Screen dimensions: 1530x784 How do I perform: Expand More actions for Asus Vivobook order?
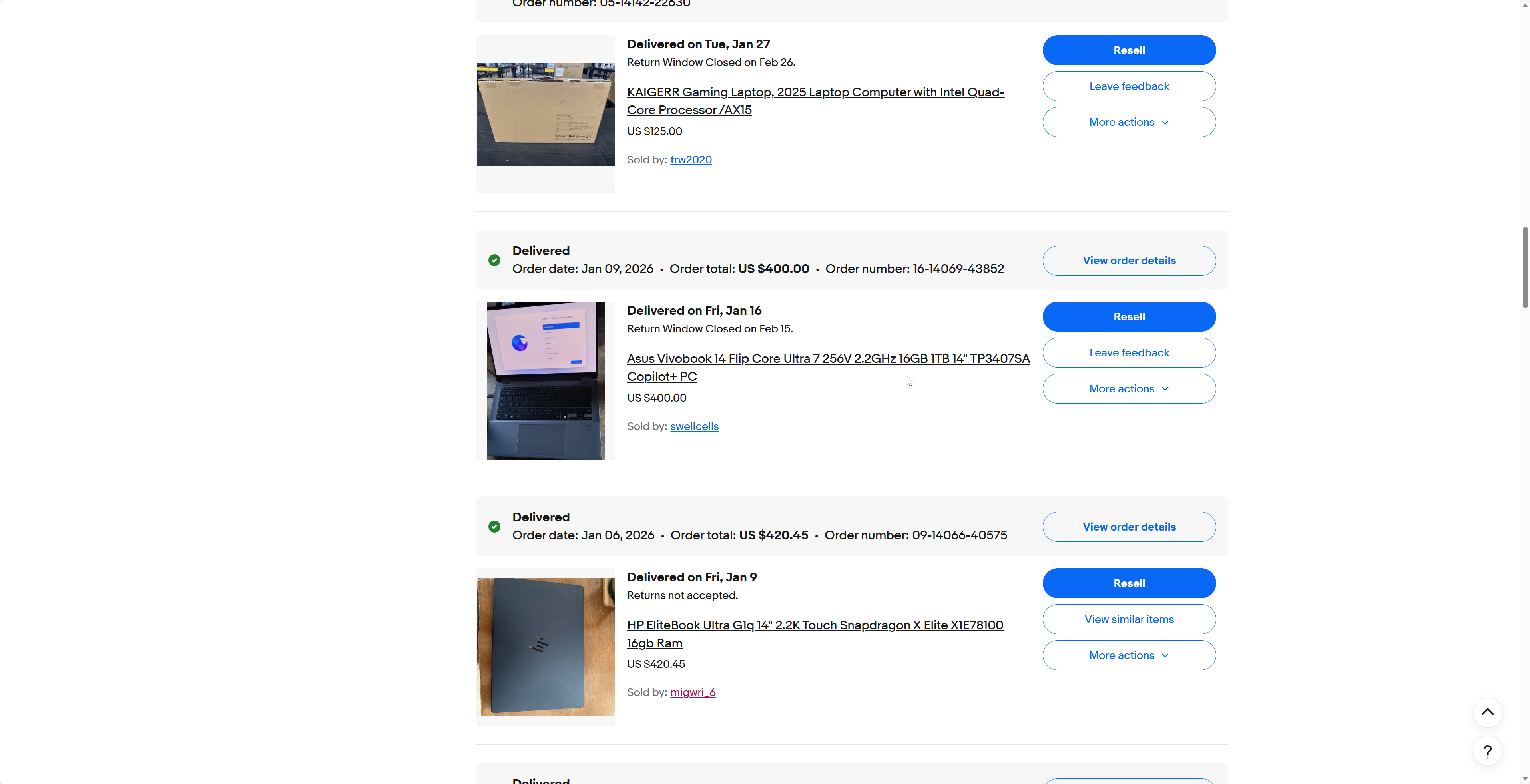(x=1129, y=389)
